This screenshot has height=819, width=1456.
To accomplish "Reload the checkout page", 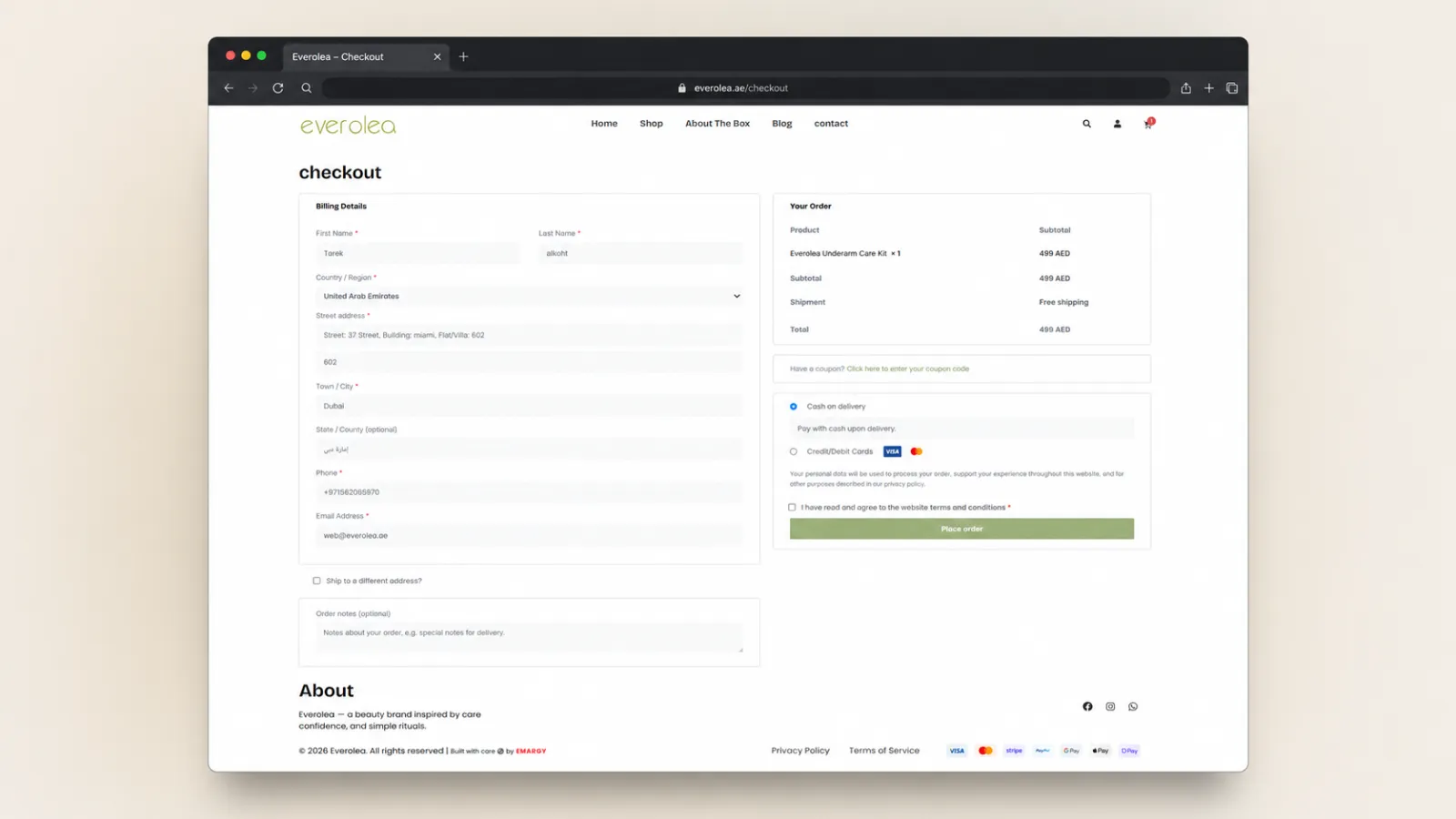I will click(x=278, y=88).
